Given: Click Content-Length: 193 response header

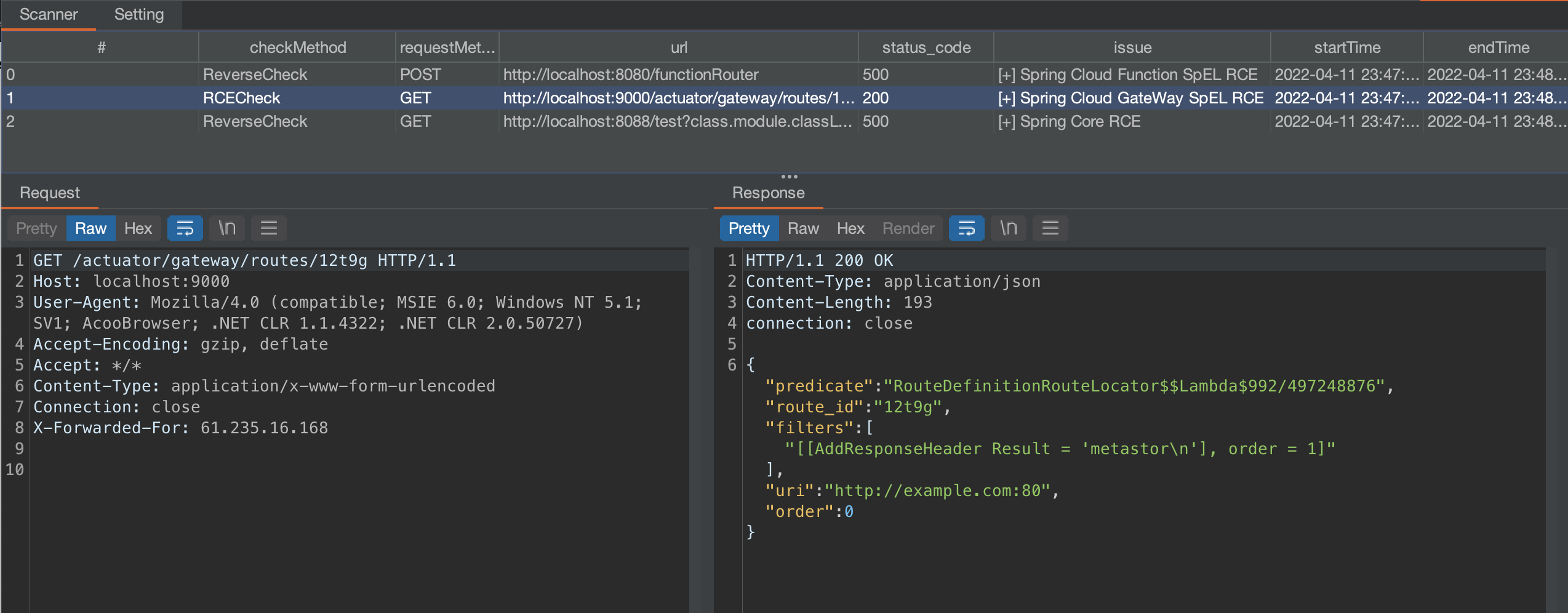Looking at the screenshot, I should pyautogui.click(x=839, y=302).
